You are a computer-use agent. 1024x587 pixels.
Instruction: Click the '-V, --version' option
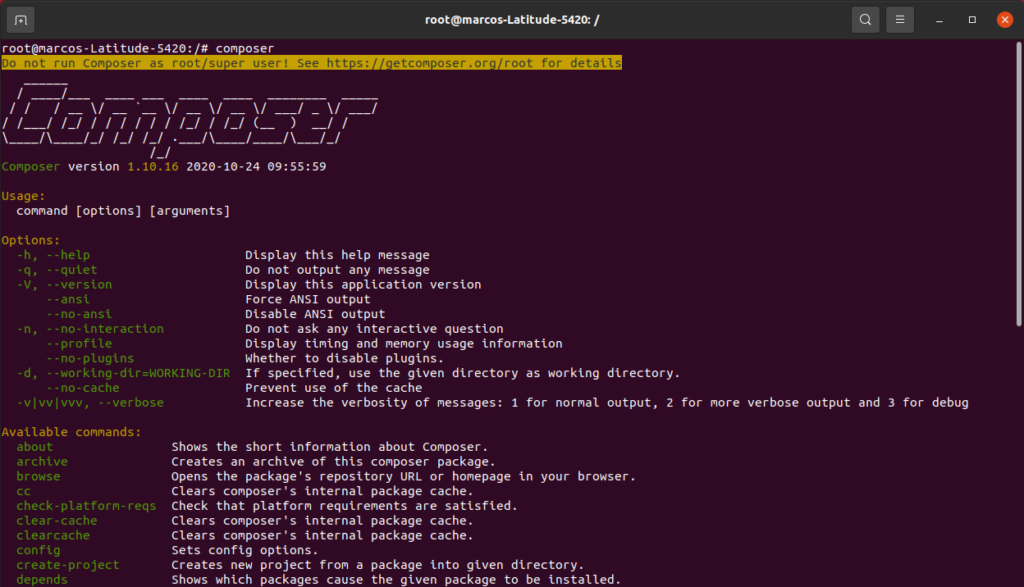coord(64,285)
